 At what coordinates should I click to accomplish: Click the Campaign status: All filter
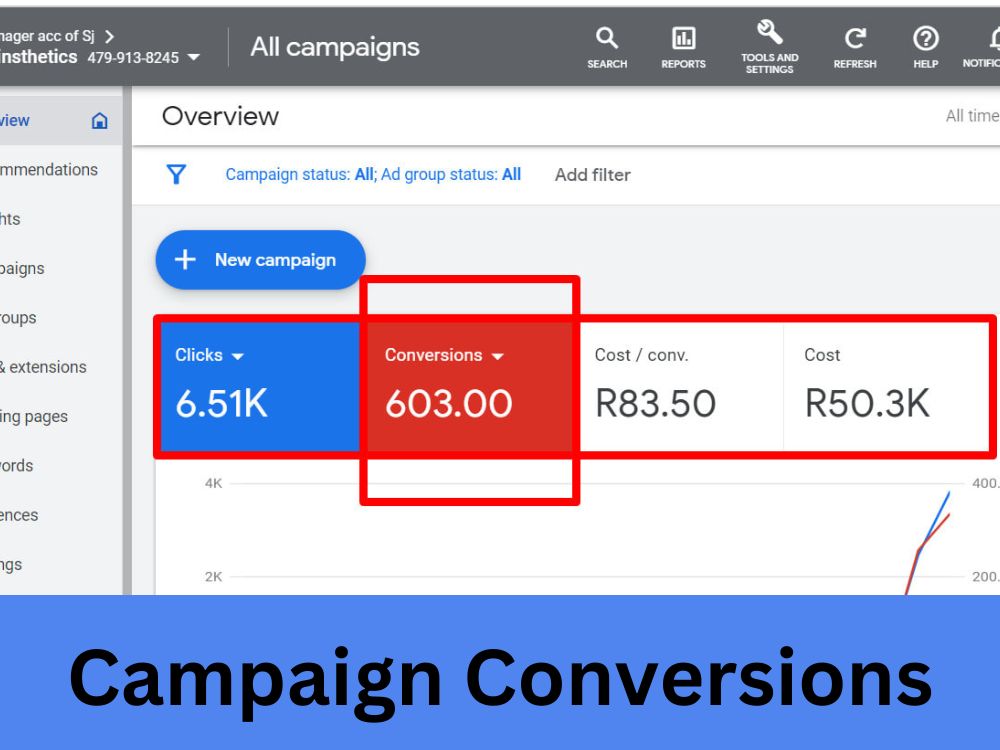(300, 174)
